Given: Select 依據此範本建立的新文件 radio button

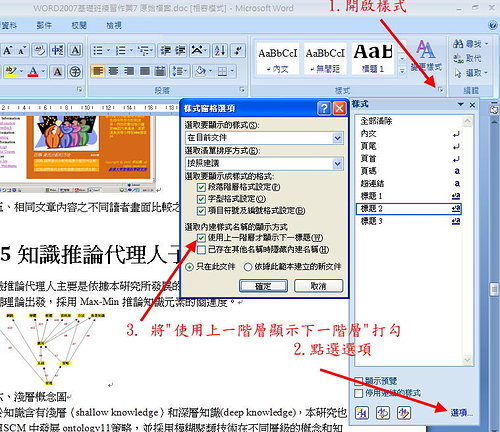Looking at the screenshot, I should [248, 267].
